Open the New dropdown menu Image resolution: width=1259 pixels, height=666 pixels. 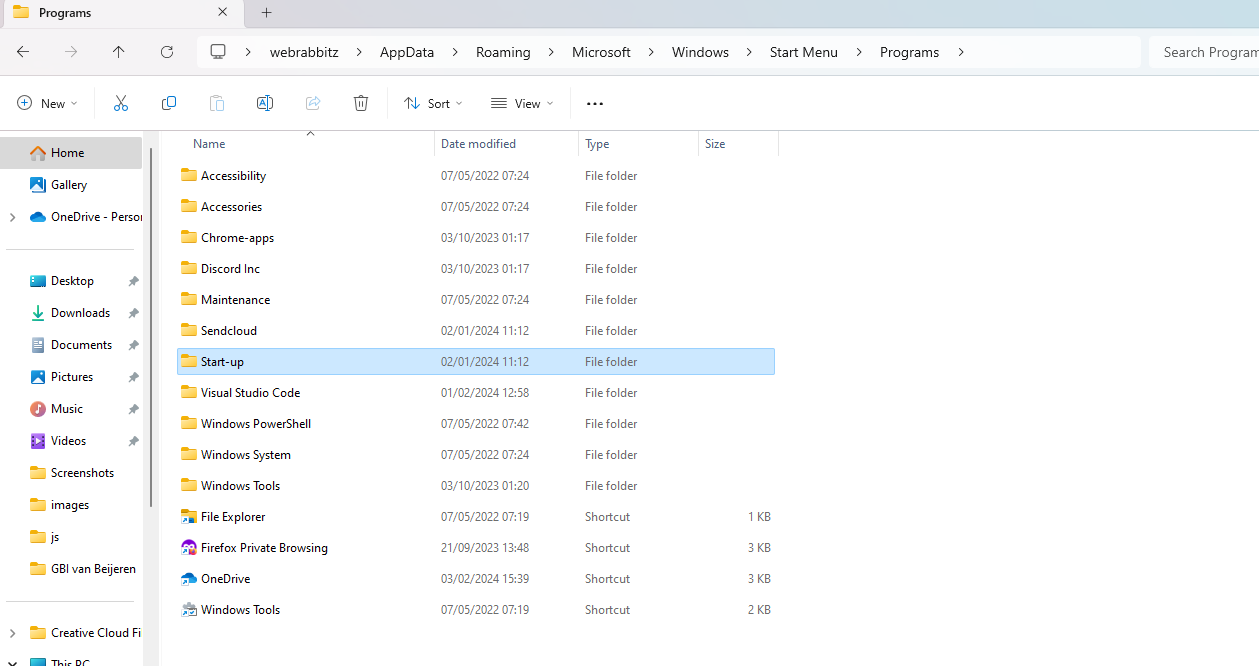pyautogui.click(x=46, y=103)
